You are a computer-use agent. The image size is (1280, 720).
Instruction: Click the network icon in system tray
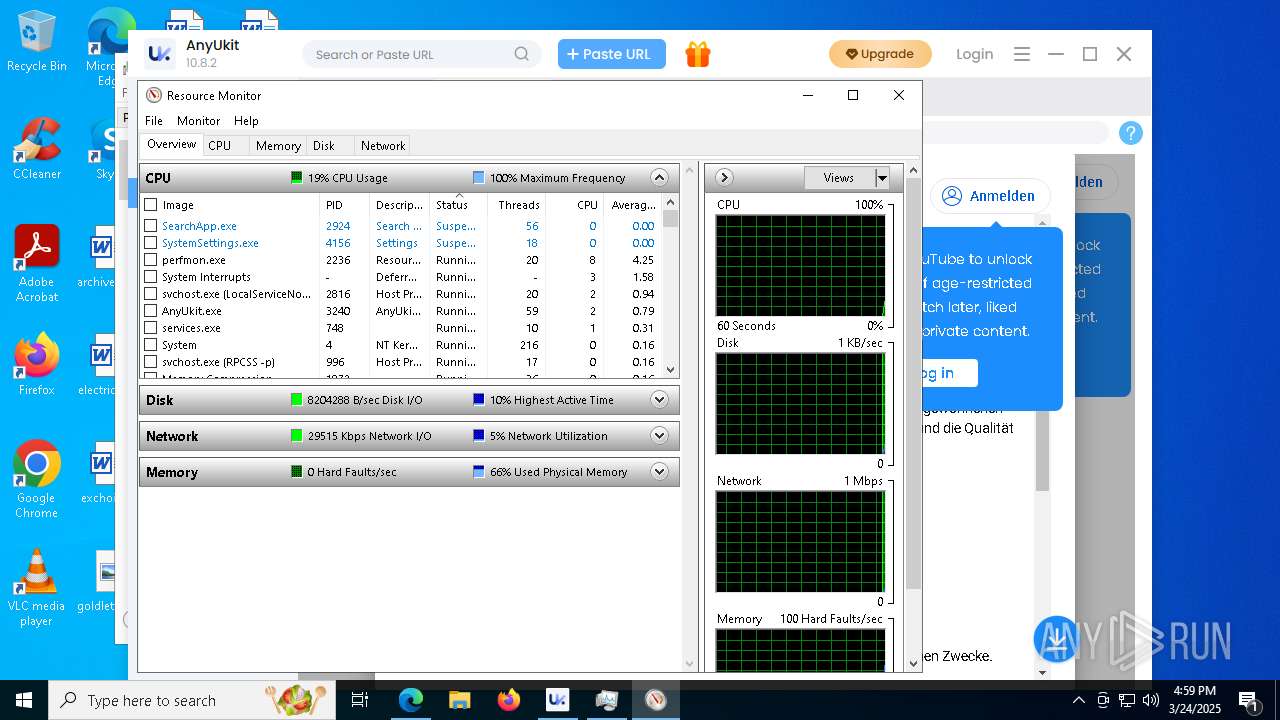point(1126,700)
